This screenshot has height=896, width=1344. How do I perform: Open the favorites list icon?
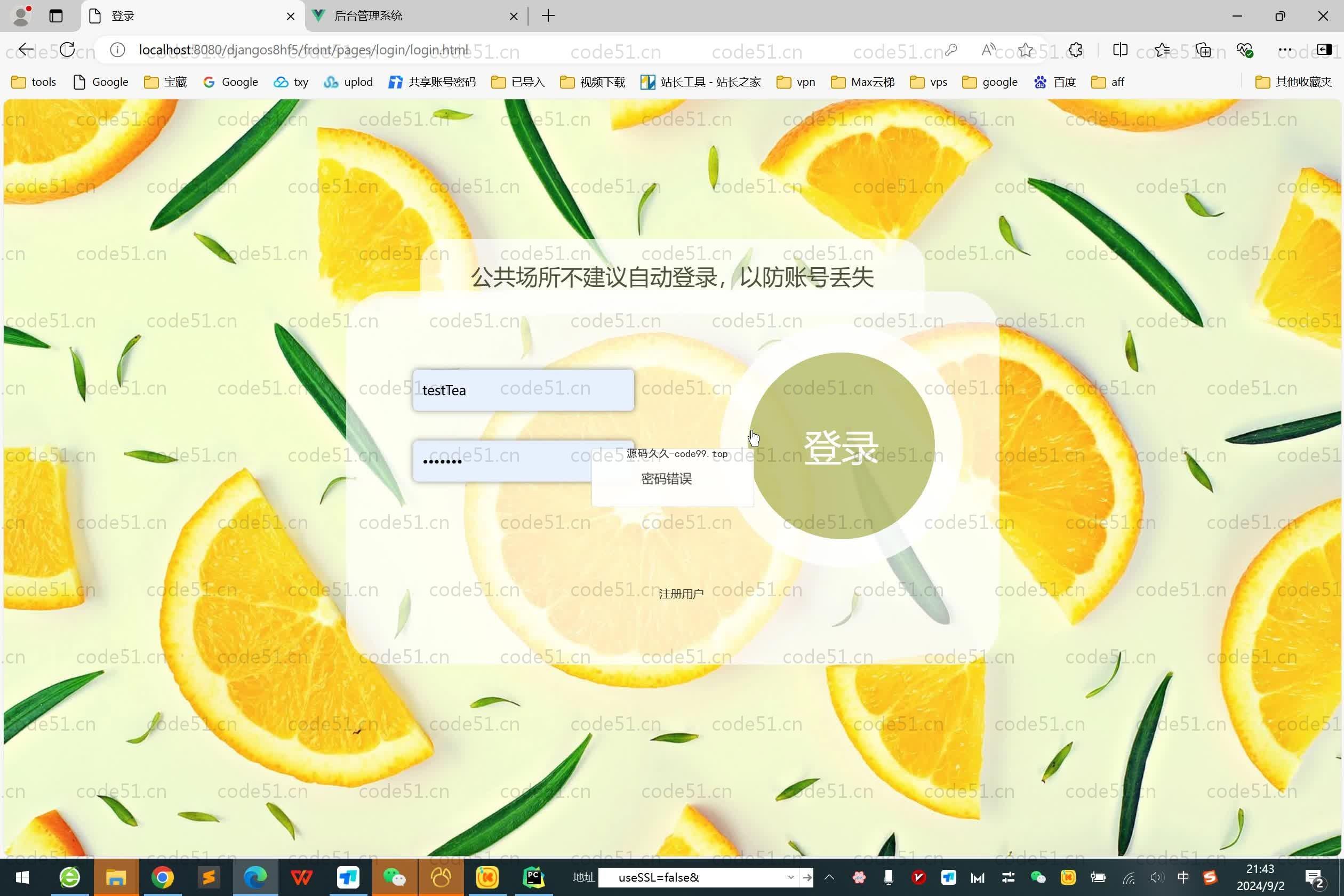[x=1162, y=50]
